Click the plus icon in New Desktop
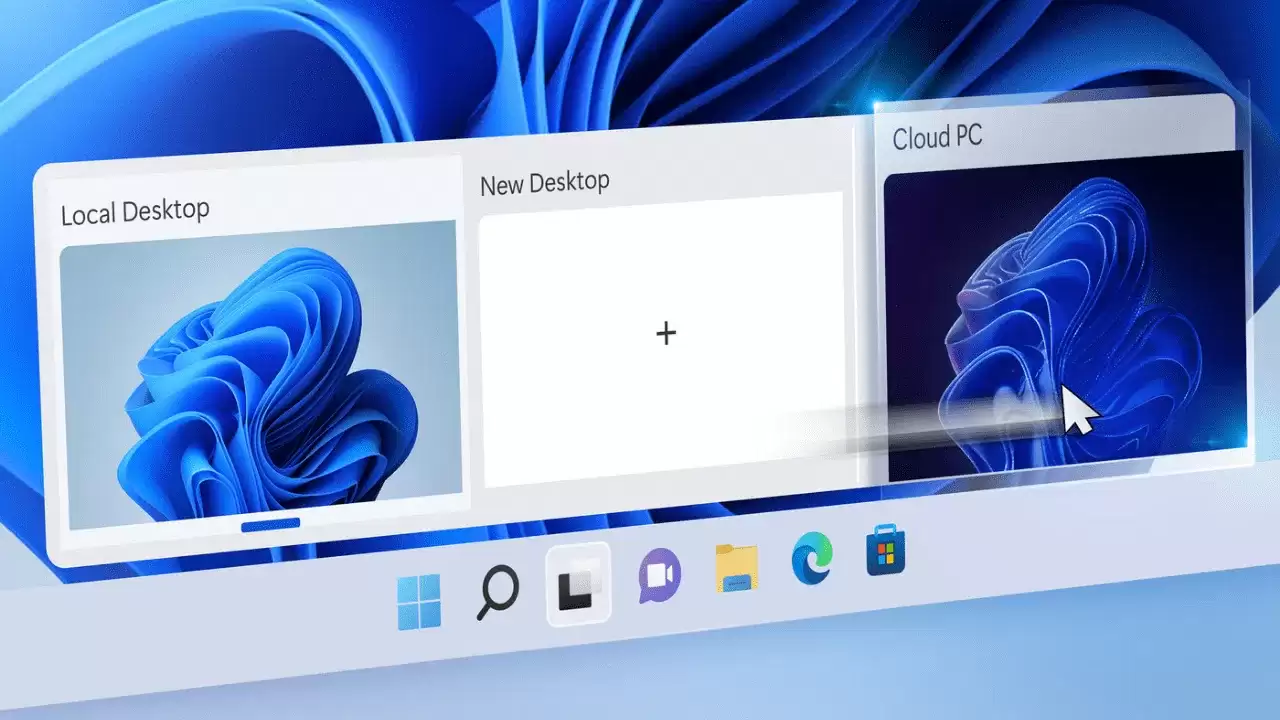Viewport: 1280px width, 720px height. [665, 334]
